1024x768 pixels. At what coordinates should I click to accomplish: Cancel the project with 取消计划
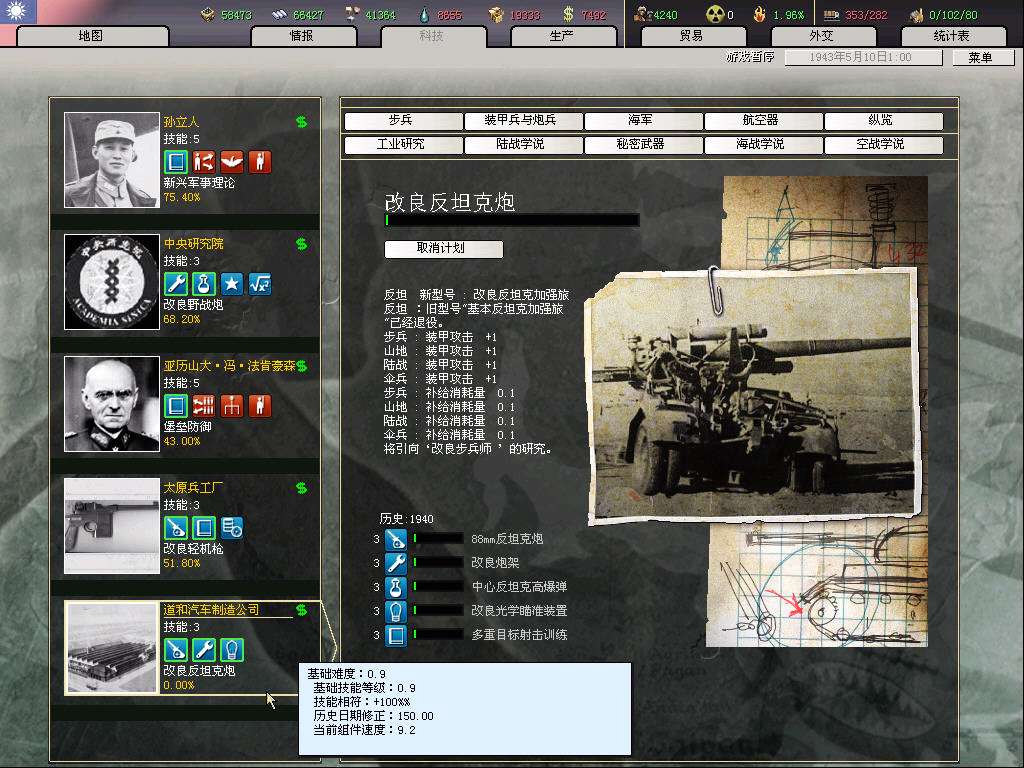coord(443,249)
